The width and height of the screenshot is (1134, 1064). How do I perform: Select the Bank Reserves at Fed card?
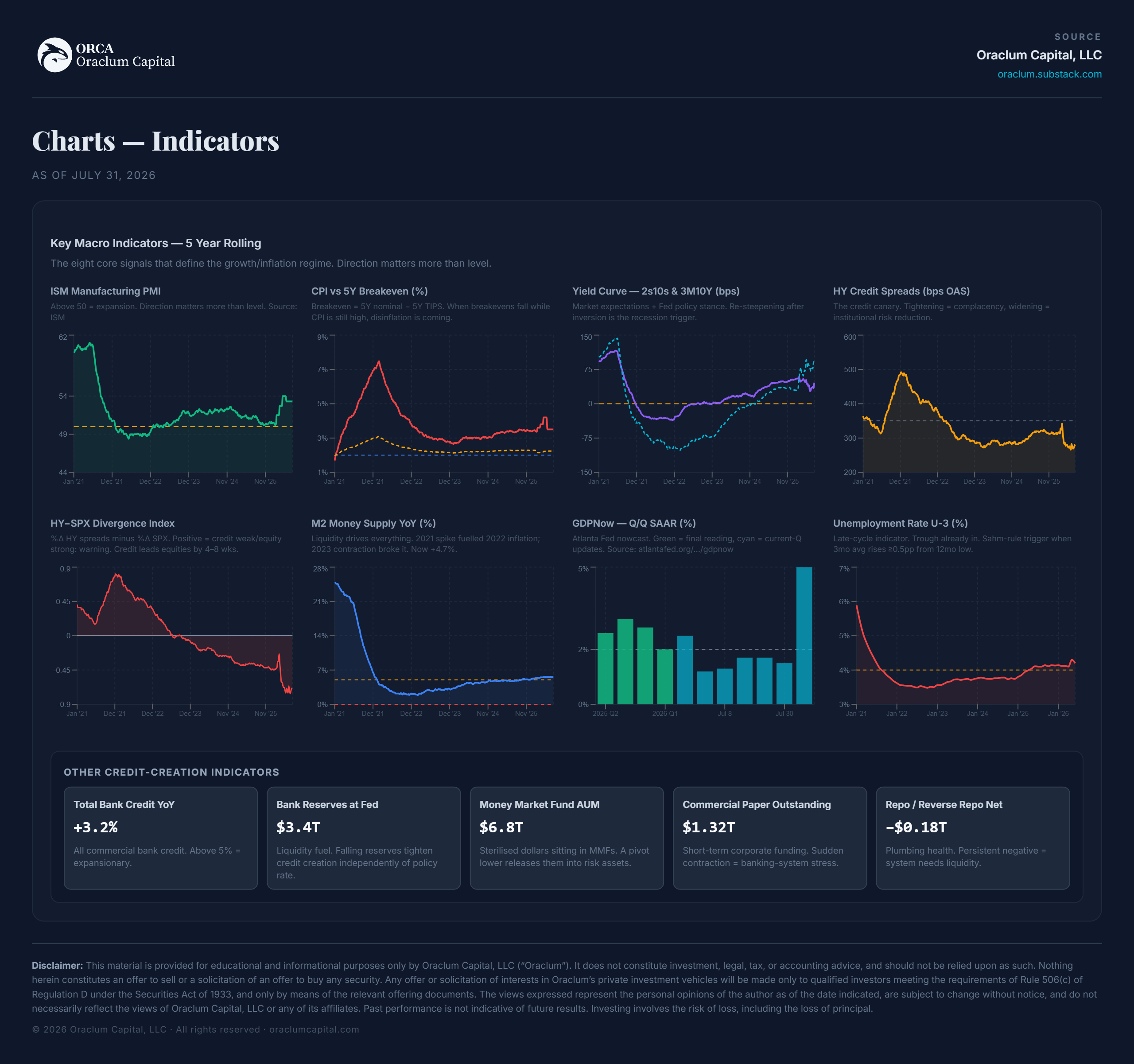tap(363, 838)
